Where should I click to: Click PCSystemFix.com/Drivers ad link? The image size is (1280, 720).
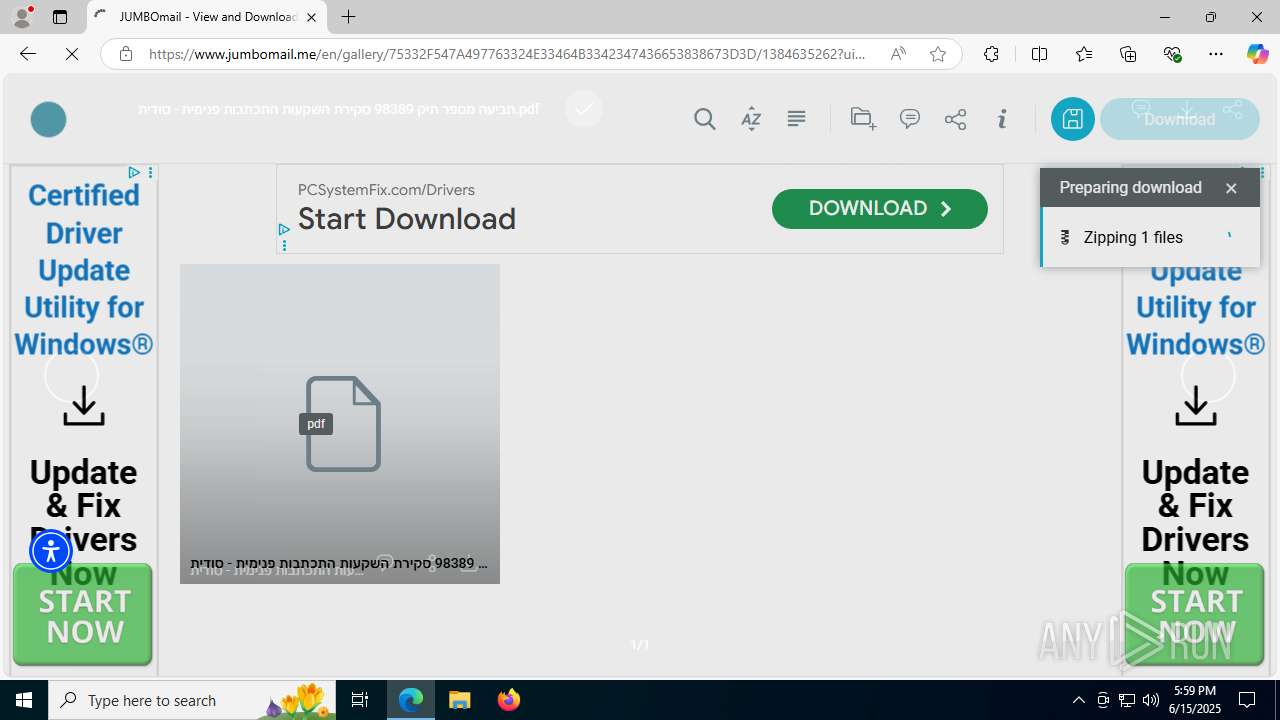[386, 190]
